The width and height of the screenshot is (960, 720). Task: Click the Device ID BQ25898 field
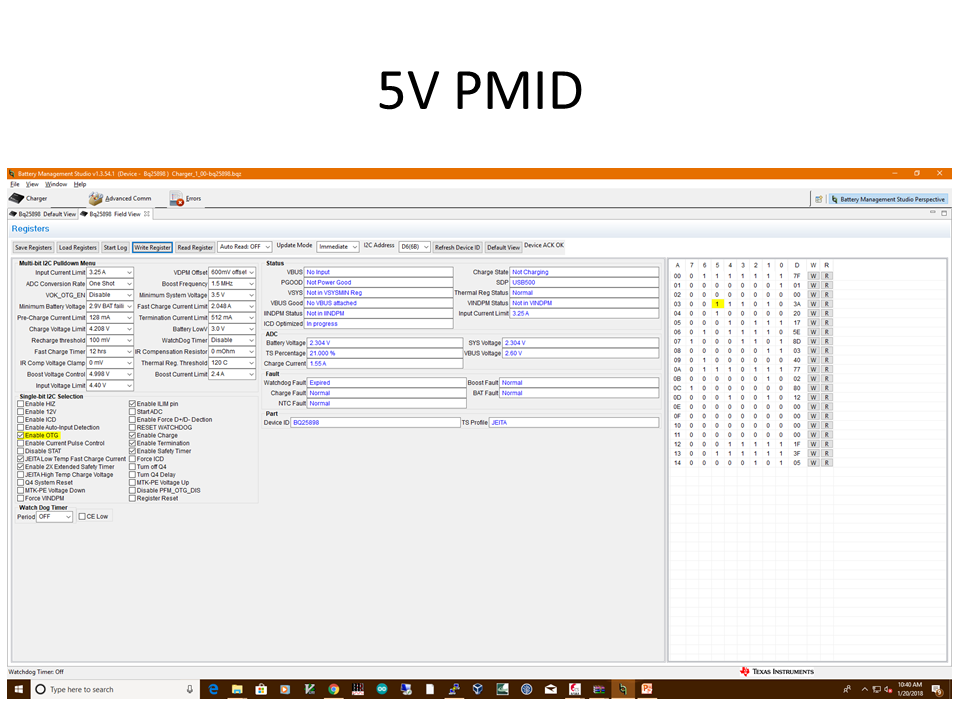pos(375,422)
